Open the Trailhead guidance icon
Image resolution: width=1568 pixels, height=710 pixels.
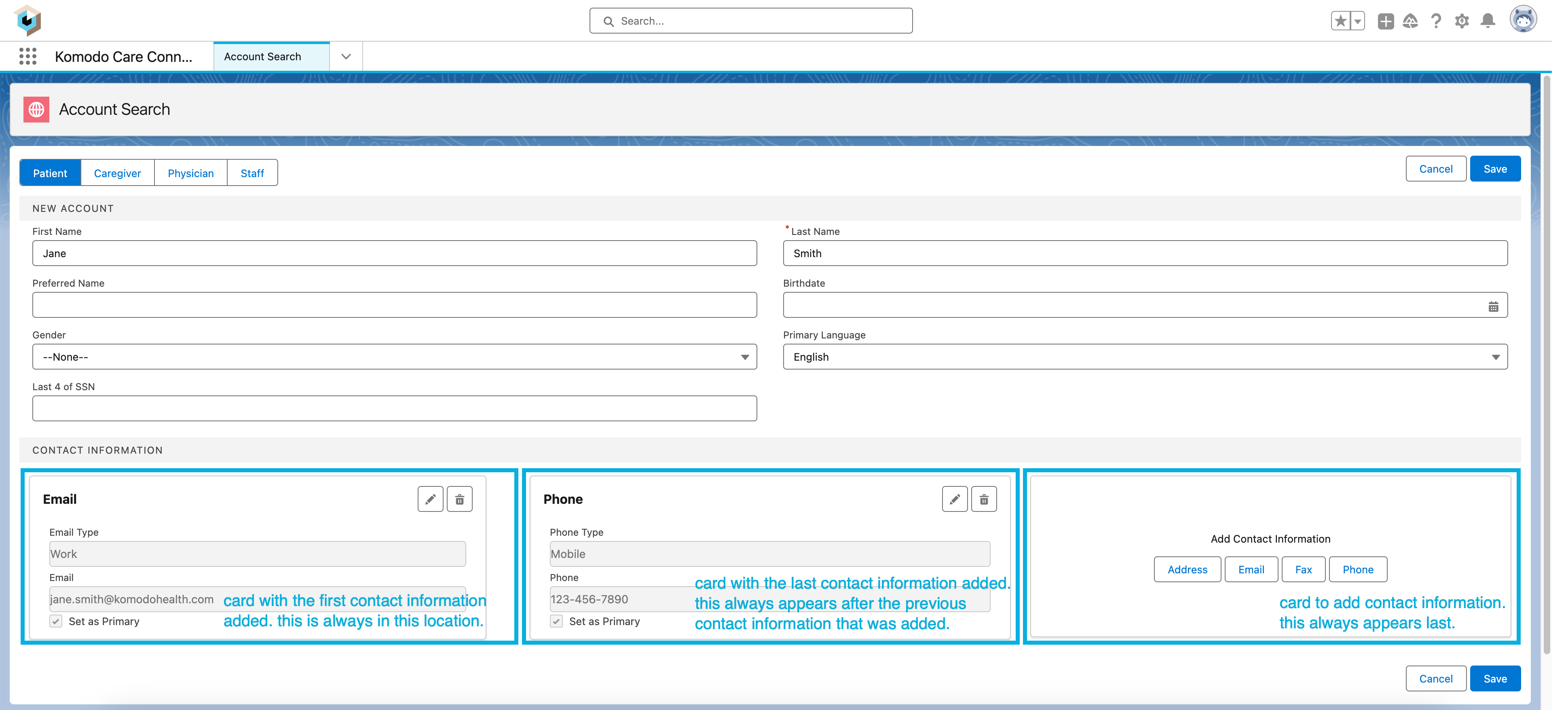coord(1410,21)
